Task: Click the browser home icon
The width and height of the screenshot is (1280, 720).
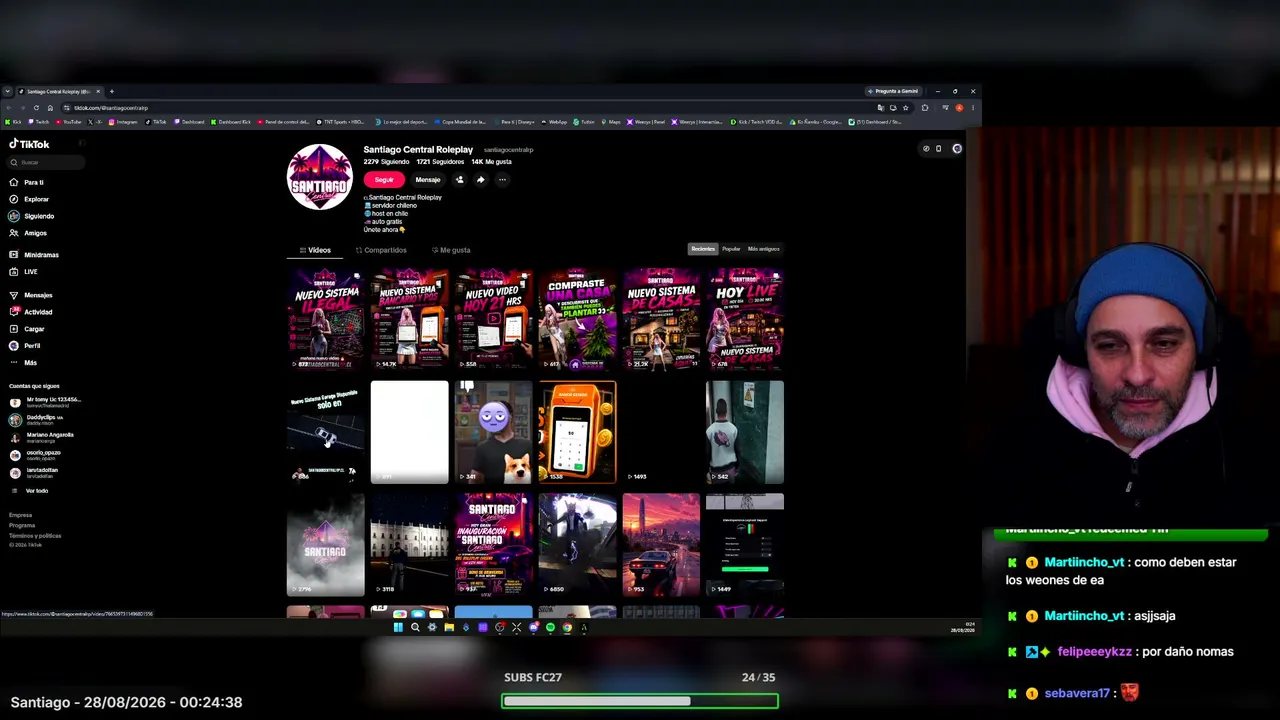Action: pyautogui.click(x=51, y=108)
